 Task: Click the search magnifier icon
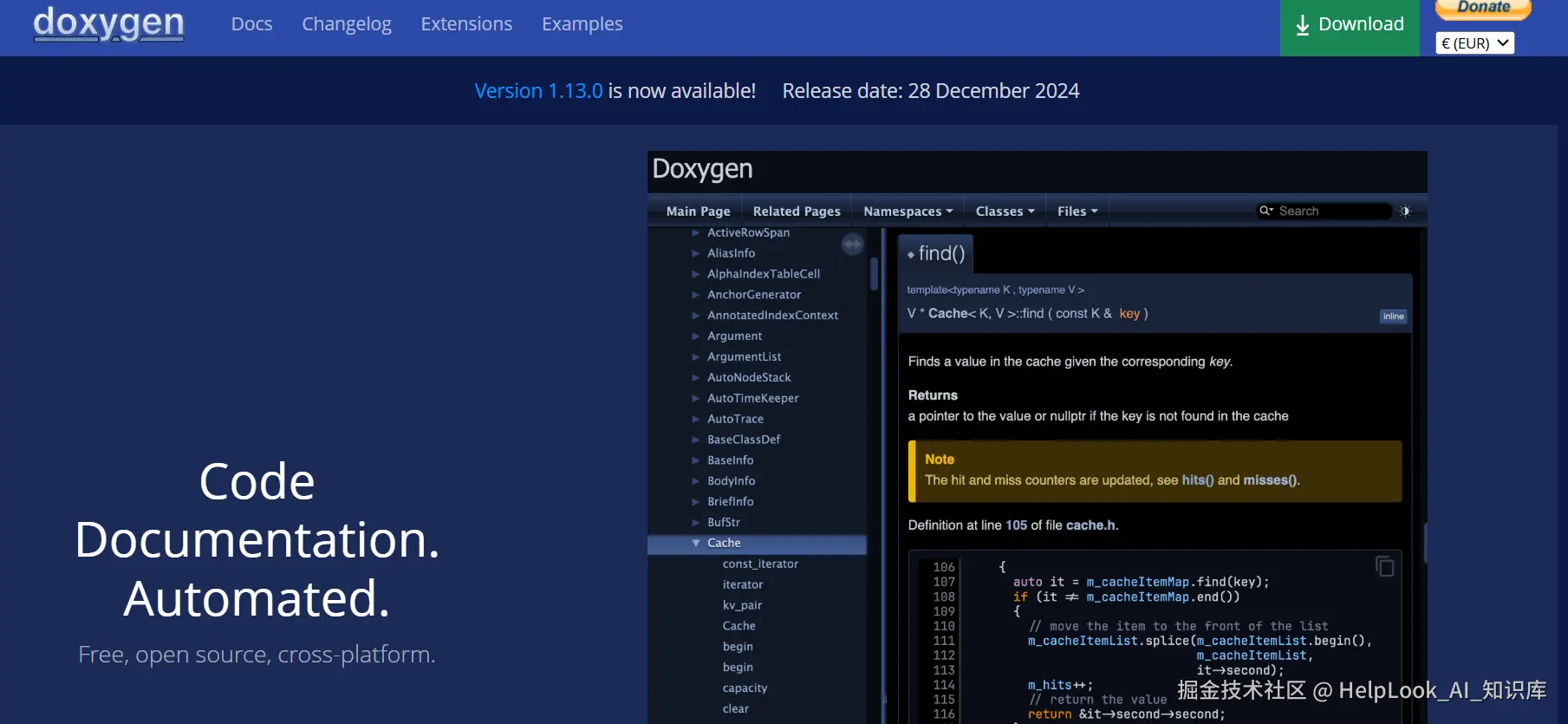(1265, 211)
